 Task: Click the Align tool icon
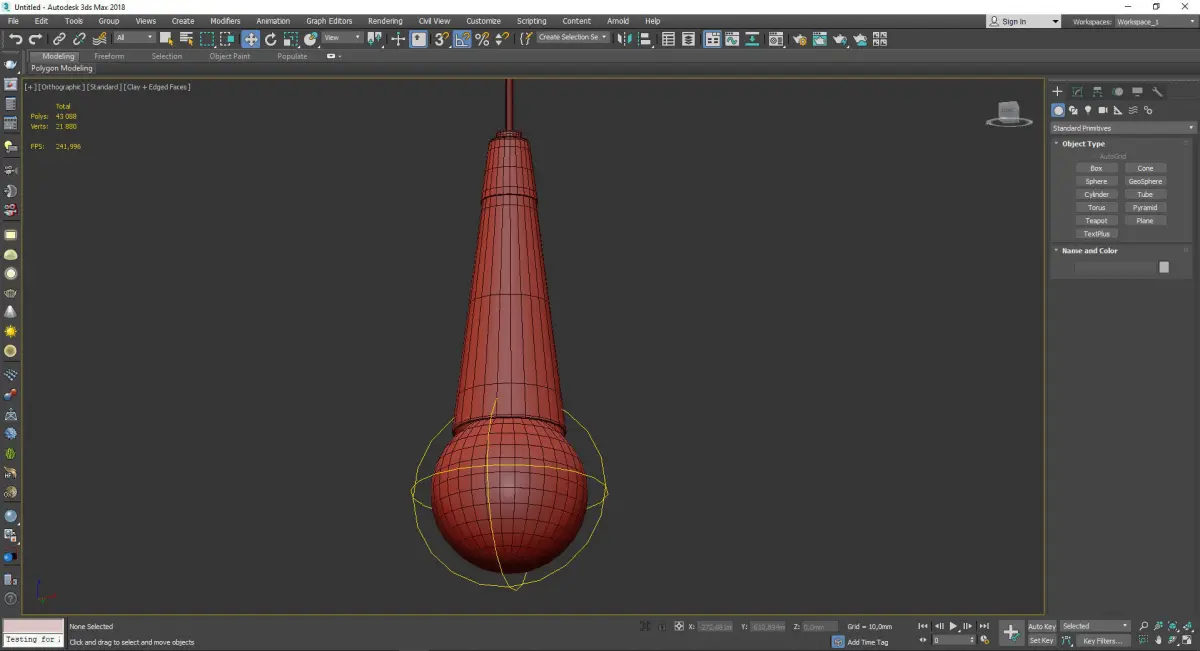tap(645, 39)
